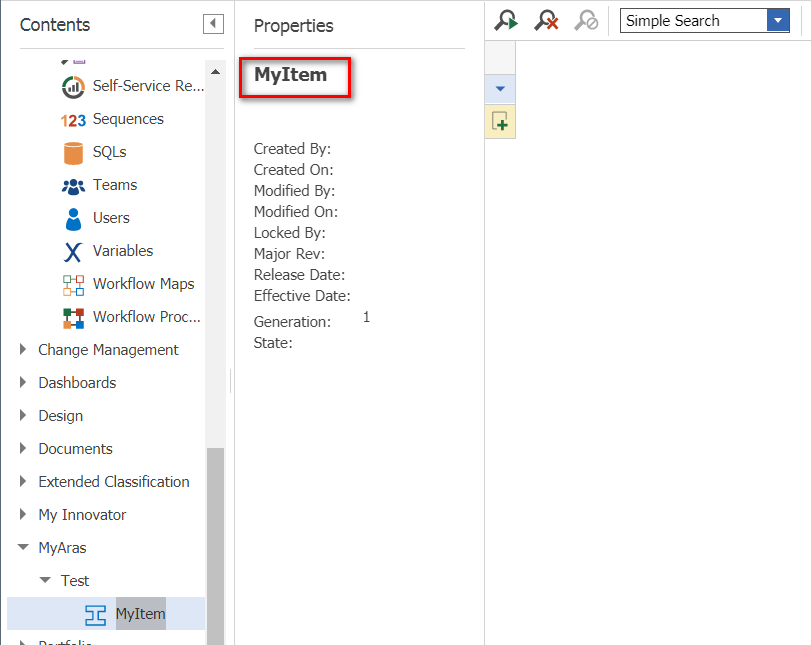Expand the Design category
The height and width of the screenshot is (645, 811).
pyautogui.click(x=23, y=416)
